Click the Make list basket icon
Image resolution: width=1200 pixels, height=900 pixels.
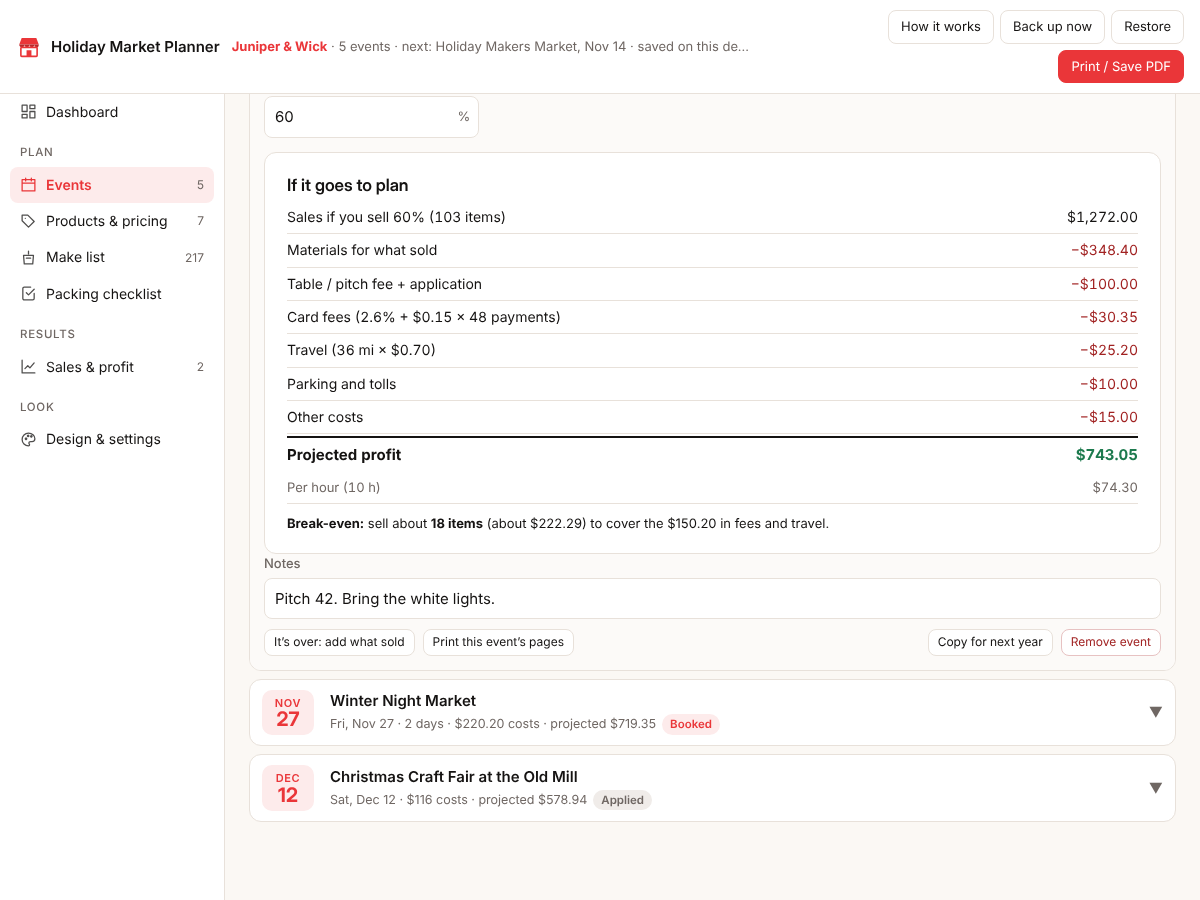28,257
